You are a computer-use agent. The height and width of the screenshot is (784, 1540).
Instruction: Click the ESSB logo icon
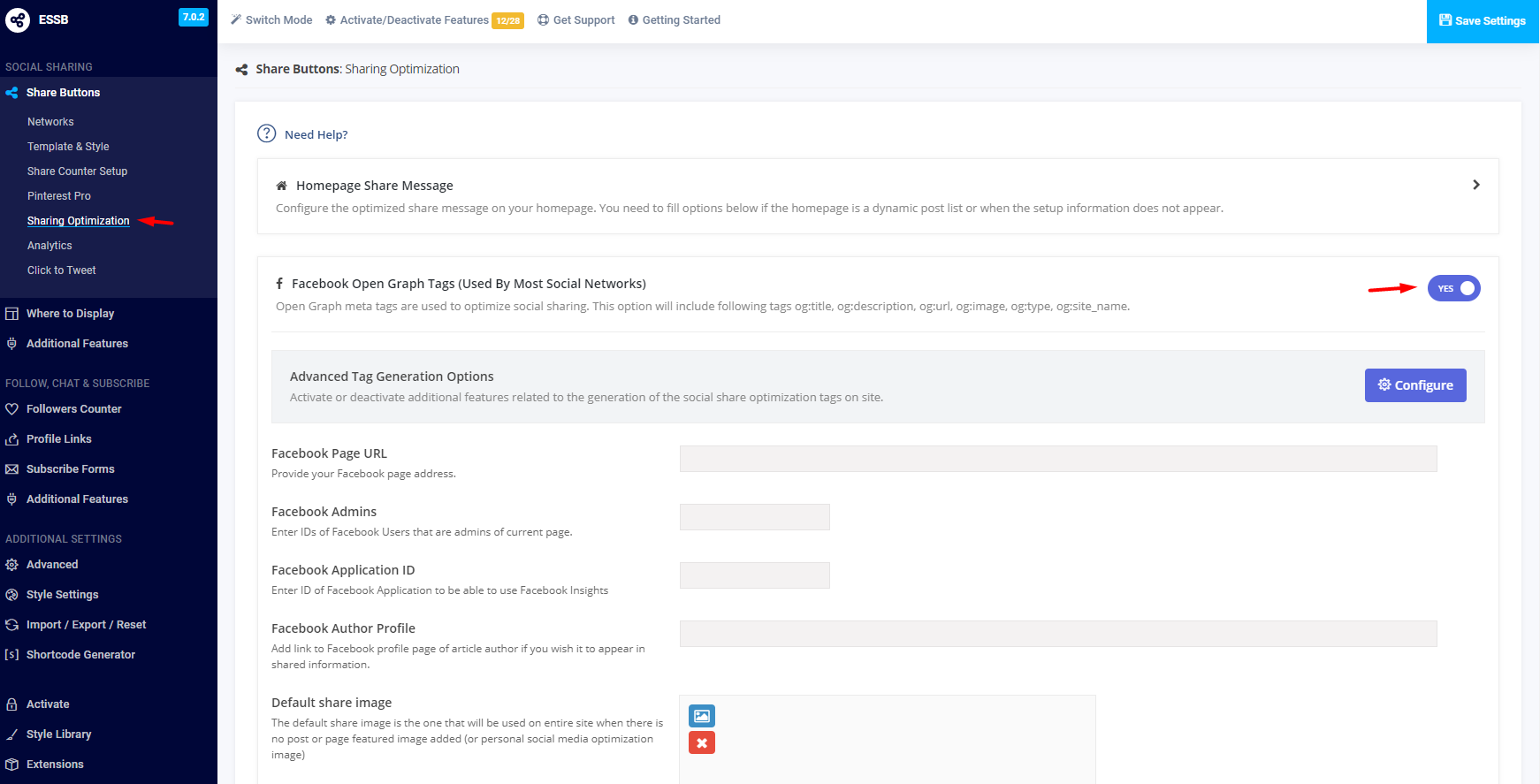18,19
